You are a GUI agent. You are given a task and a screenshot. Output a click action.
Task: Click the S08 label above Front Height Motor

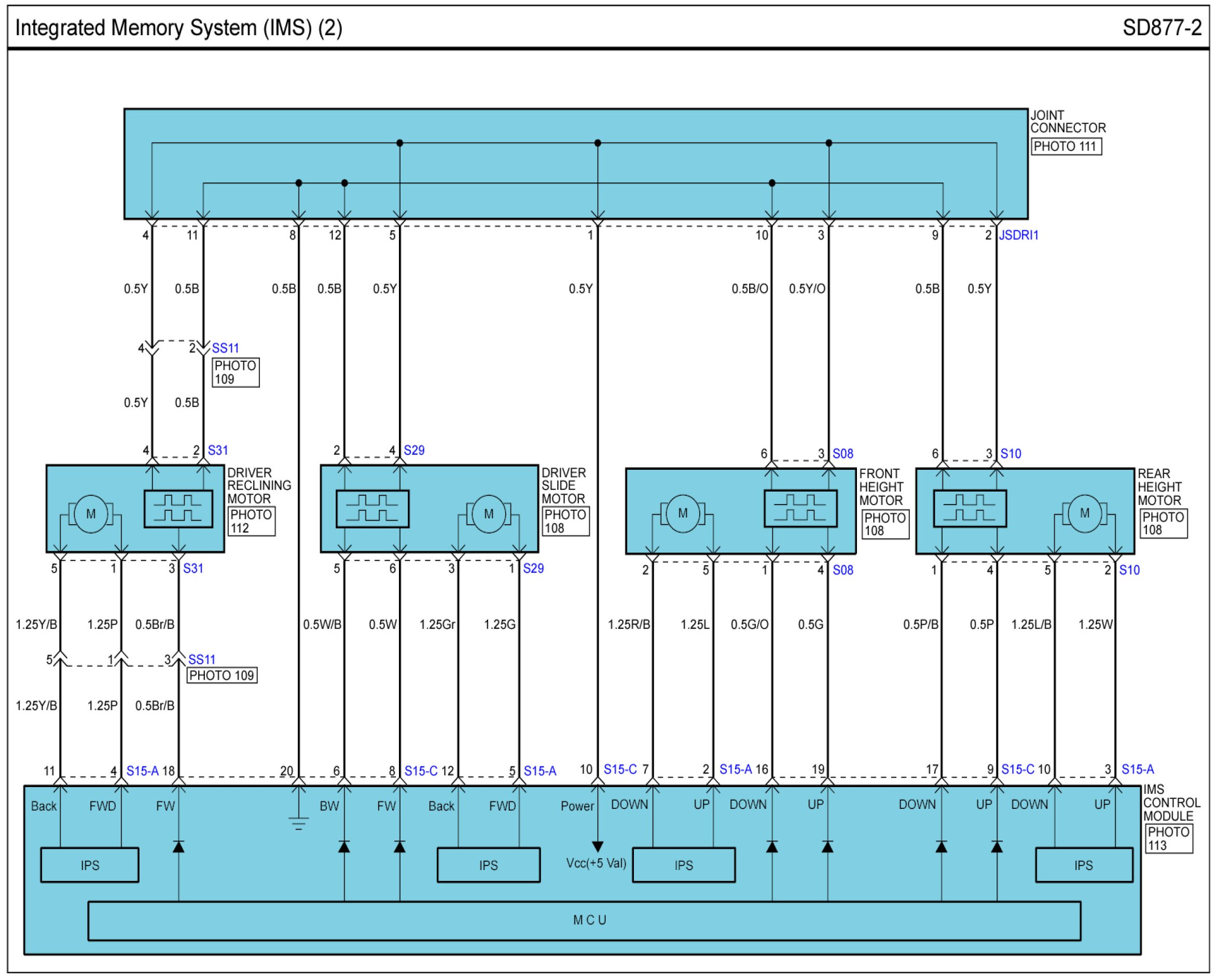(842, 454)
